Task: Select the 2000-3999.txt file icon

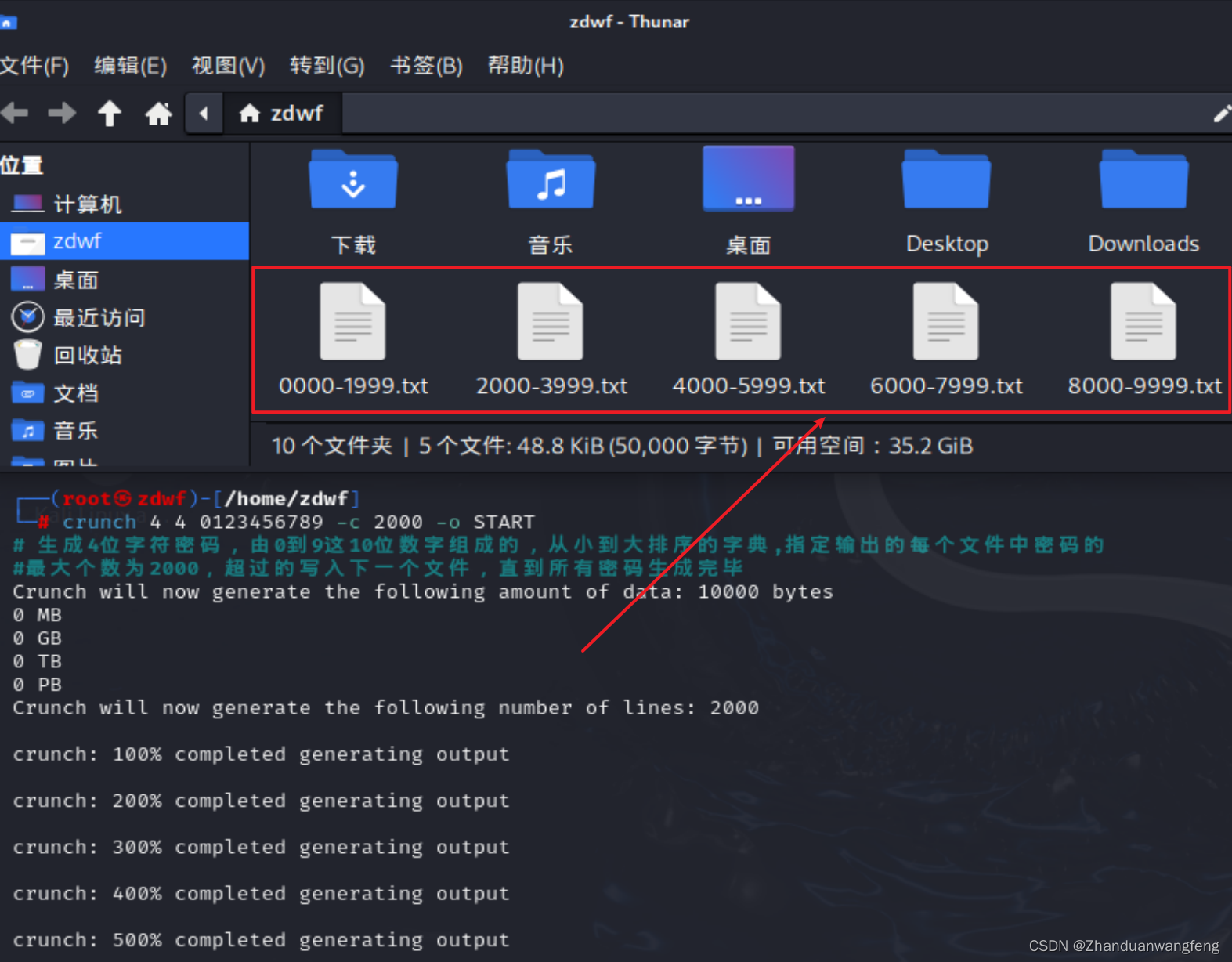Action: point(551,321)
